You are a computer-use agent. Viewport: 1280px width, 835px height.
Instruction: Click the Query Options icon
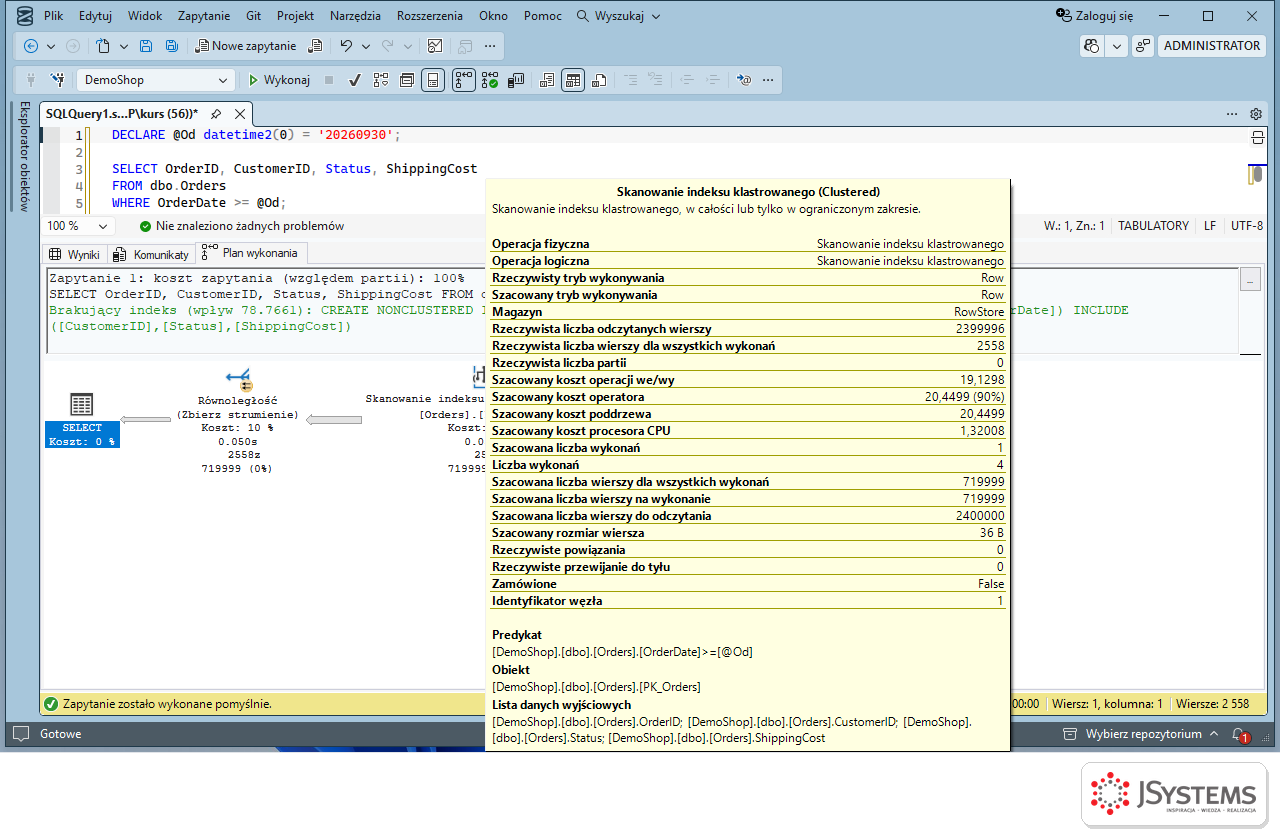[407, 80]
